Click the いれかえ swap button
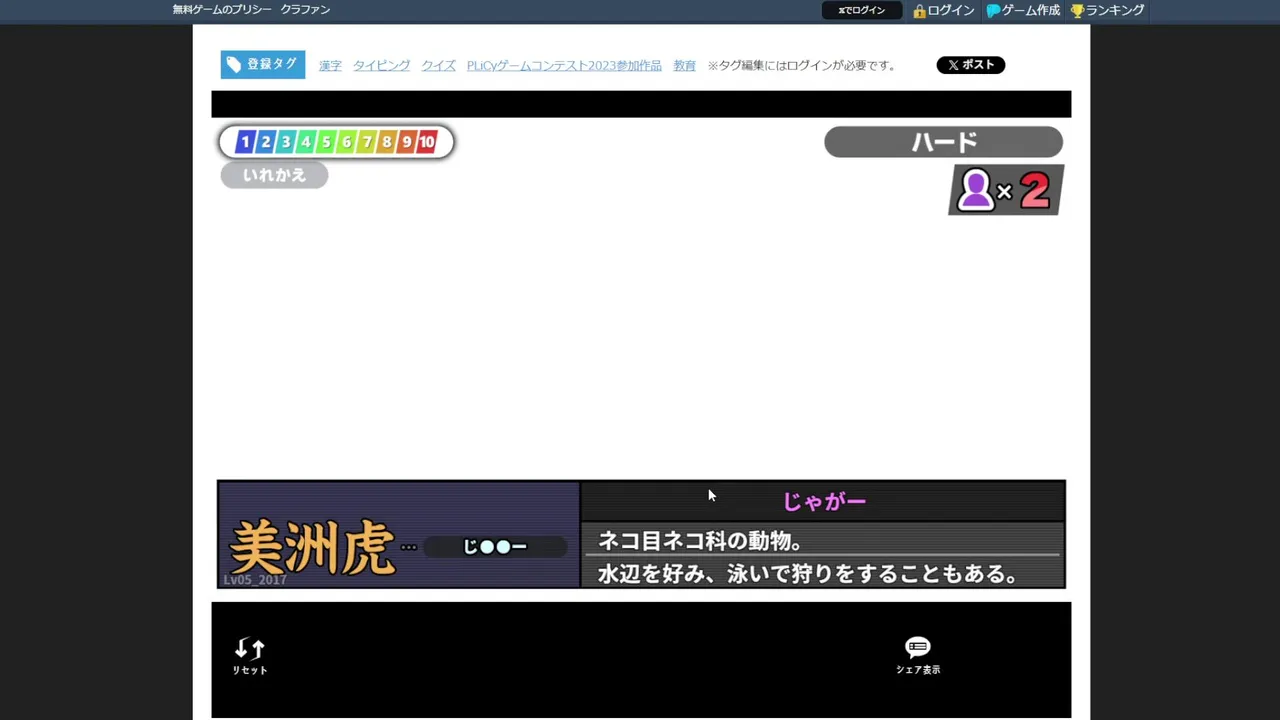The width and height of the screenshot is (1280, 720). pyautogui.click(x=274, y=175)
